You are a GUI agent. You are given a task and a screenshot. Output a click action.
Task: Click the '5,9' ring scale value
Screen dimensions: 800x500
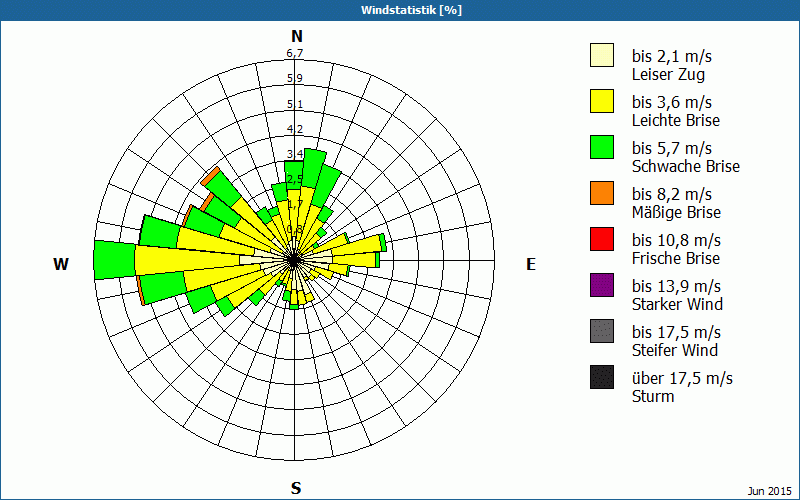pos(295,78)
